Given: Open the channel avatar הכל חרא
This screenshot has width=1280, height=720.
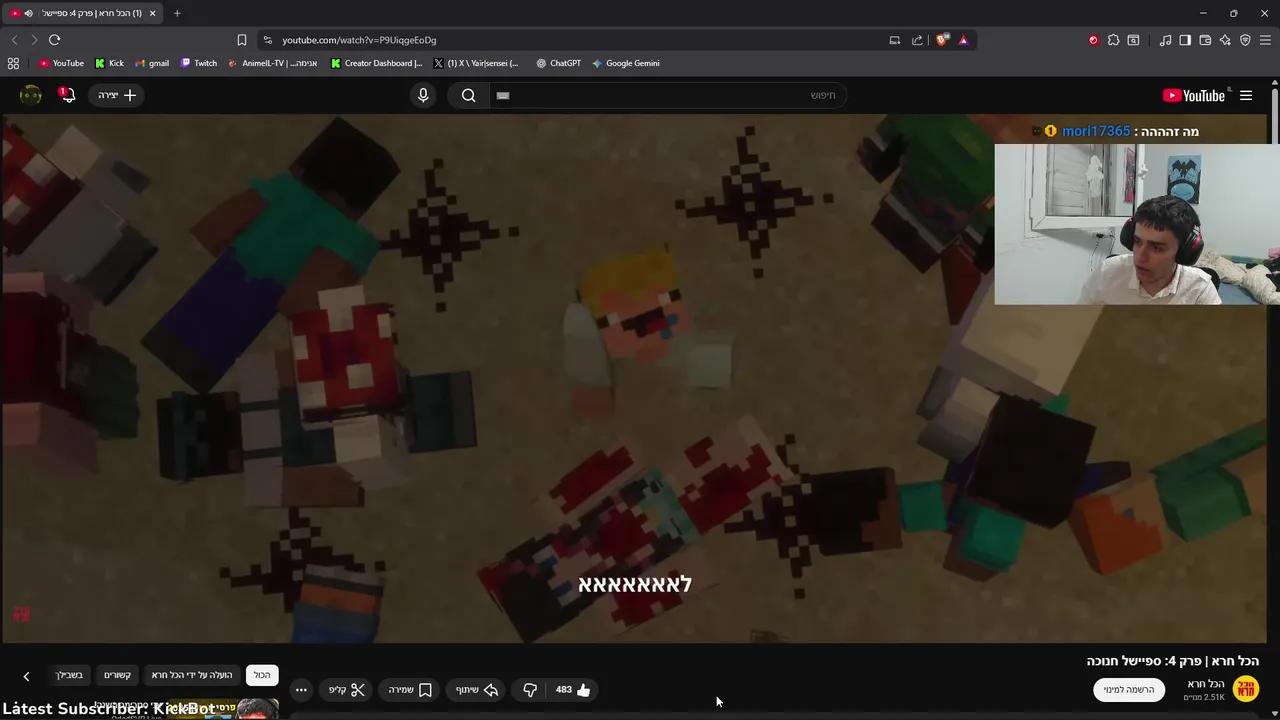Looking at the screenshot, I should [1245, 689].
